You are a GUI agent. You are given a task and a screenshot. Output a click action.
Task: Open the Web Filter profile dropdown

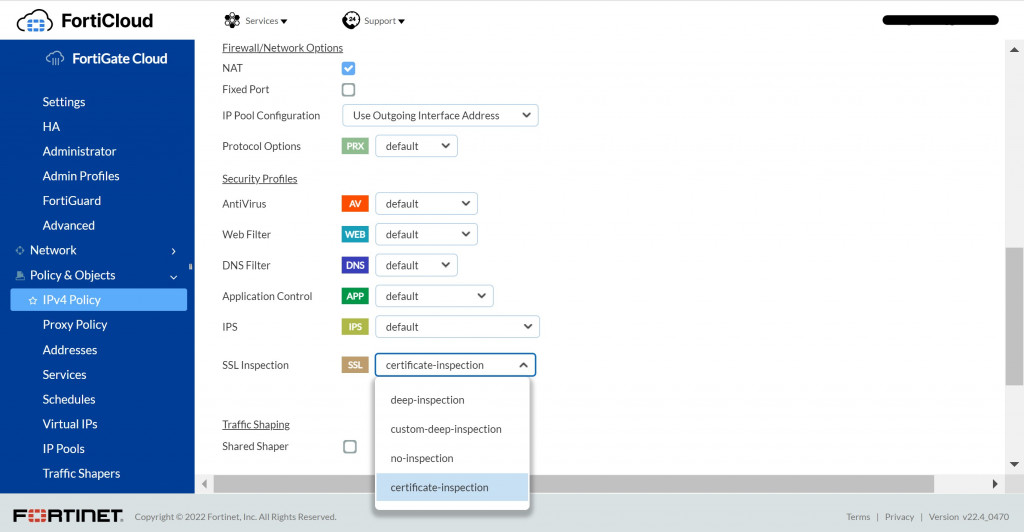point(426,234)
